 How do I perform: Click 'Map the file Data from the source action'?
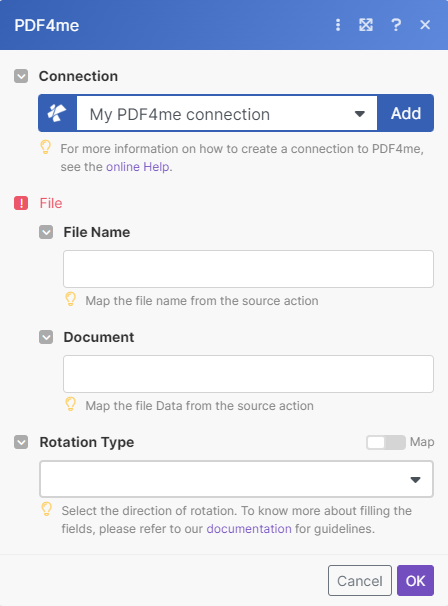point(199,406)
